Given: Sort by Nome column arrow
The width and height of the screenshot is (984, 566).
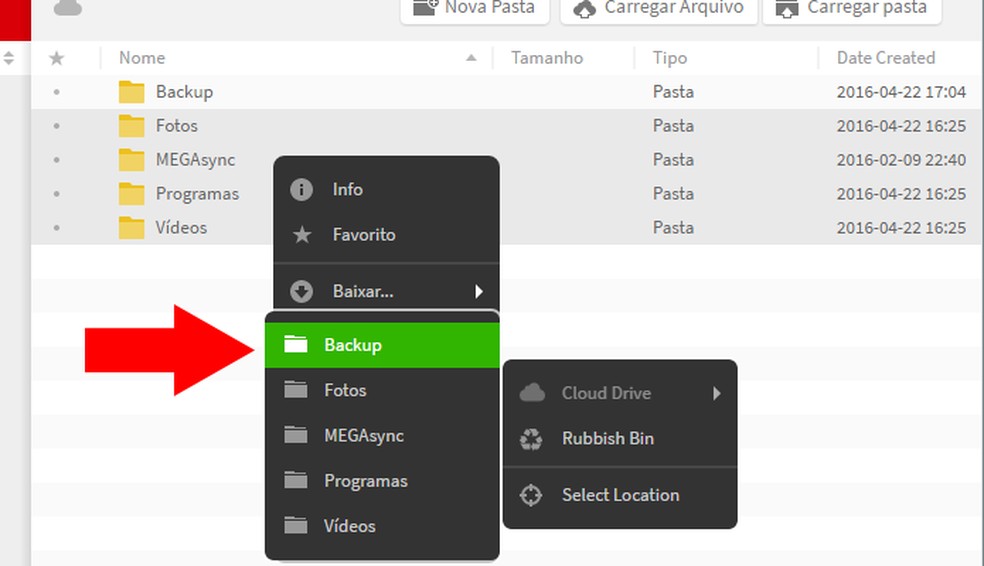Looking at the screenshot, I should pyautogui.click(x=471, y=58).
